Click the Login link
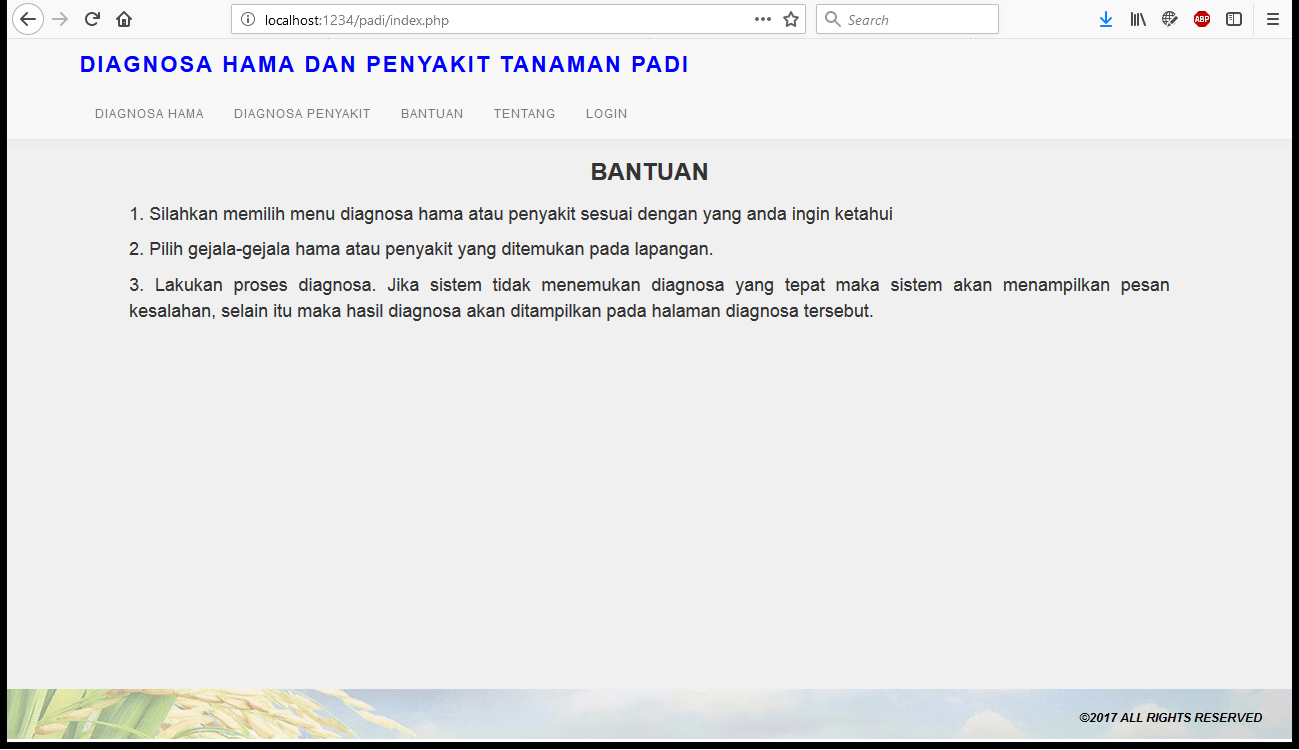Screen dimensions: 1299x750 [606, 114]
